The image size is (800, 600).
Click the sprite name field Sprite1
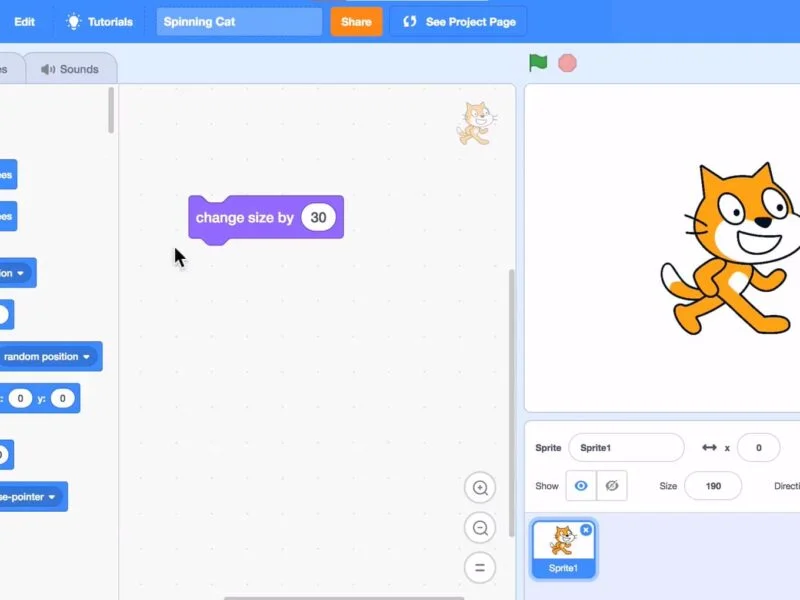coord(626,448)
